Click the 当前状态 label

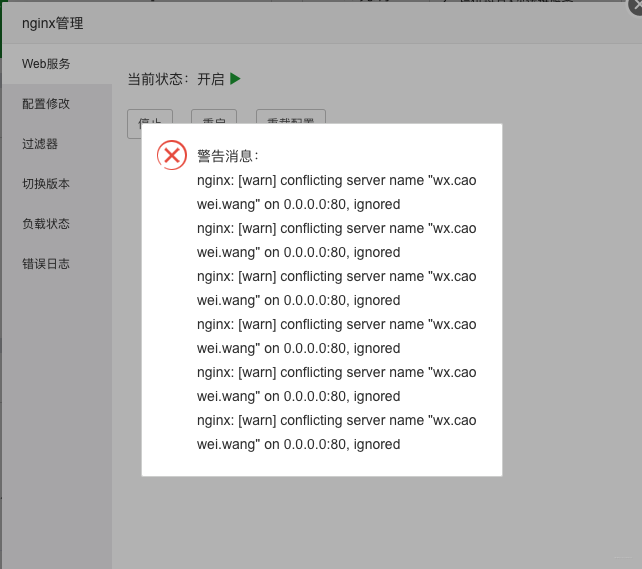point(158,79)
